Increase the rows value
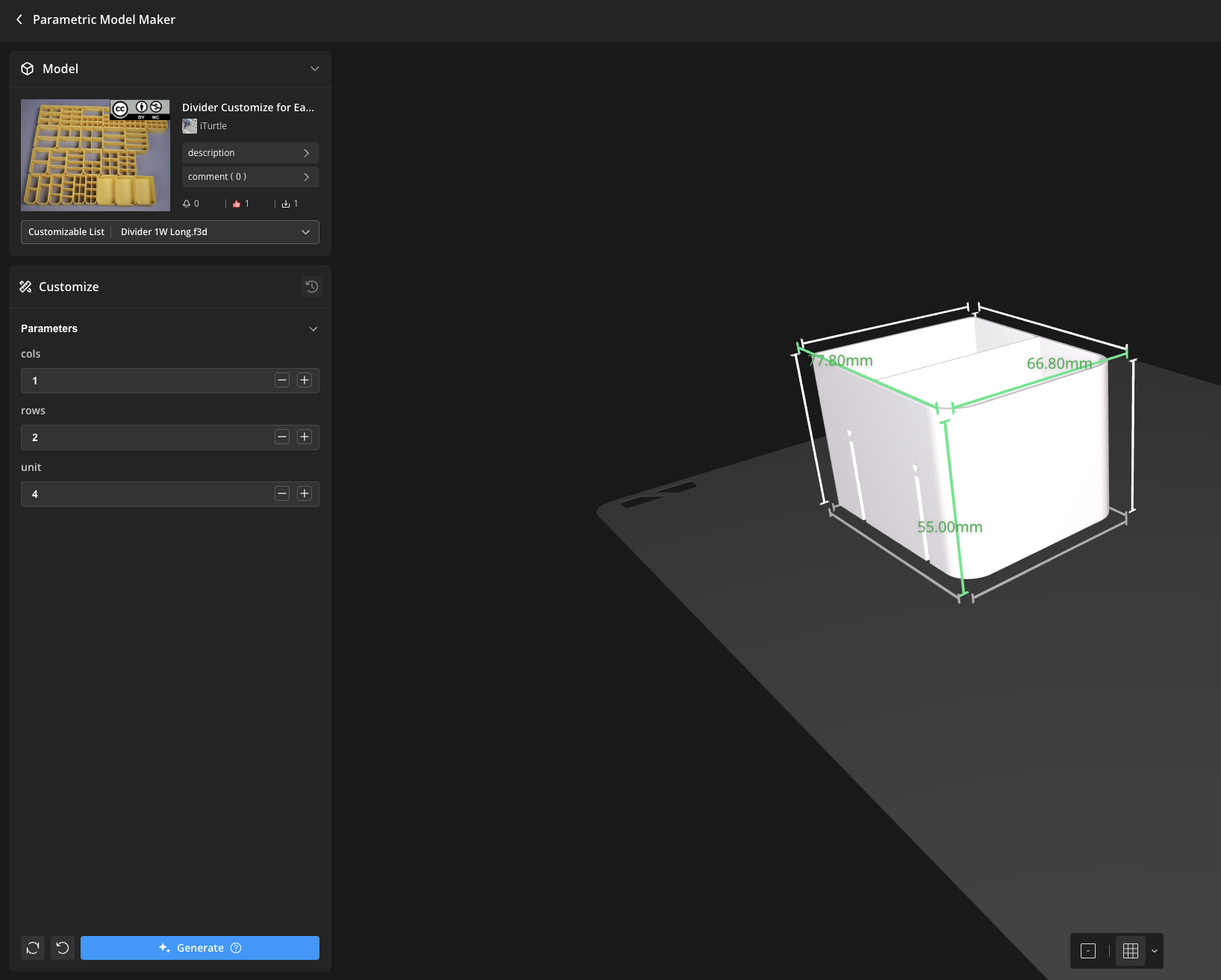This screenshot has height=980, width=1221. tap(305, 437)
